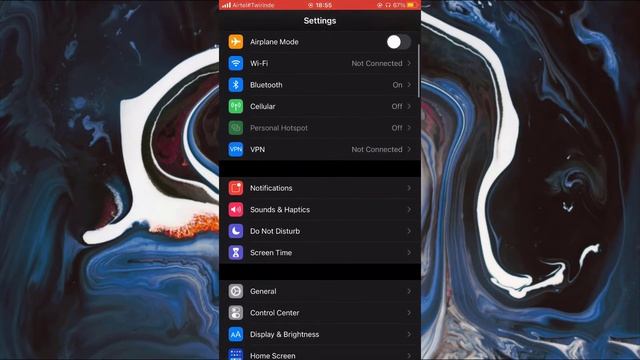The height and width of the screenshot is (360, 640).
Task: Tap the Wi-Fi icon
Action: 236,63
